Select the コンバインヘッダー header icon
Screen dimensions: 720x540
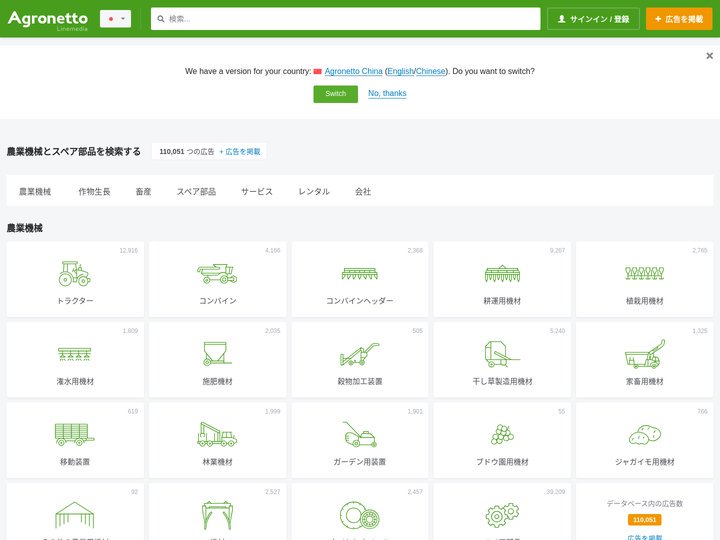(x=360, y=274)
